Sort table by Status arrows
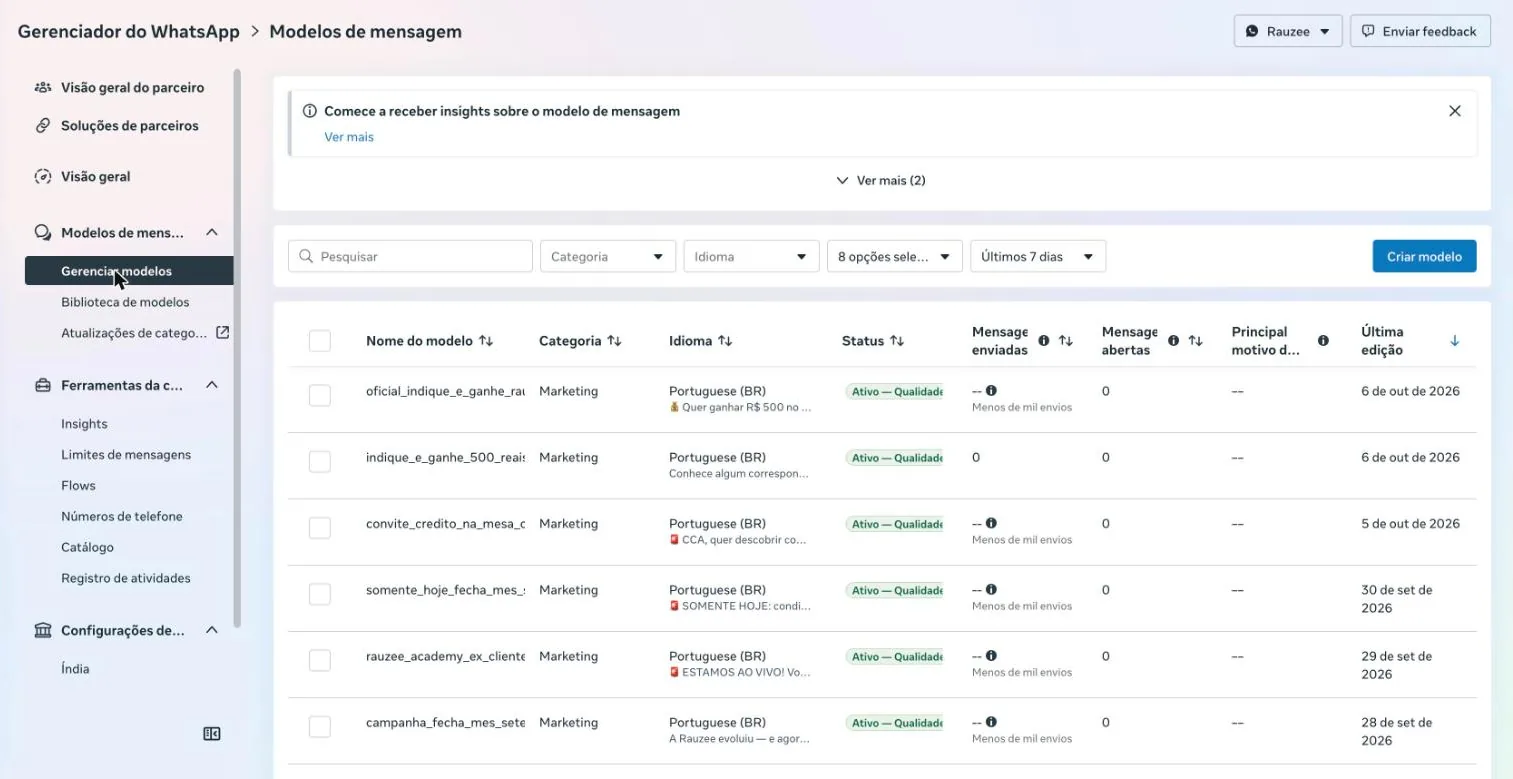 [x=897, y=341]
